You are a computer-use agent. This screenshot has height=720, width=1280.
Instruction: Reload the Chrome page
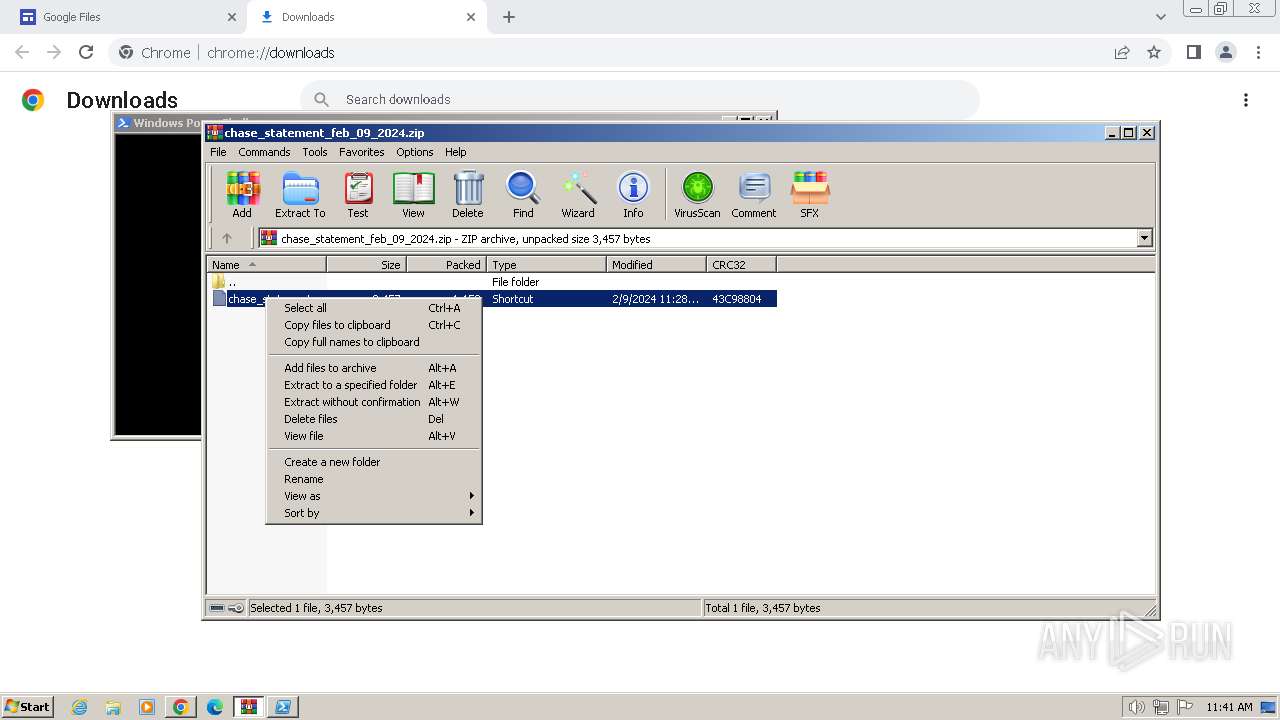(x=86, y=52)
